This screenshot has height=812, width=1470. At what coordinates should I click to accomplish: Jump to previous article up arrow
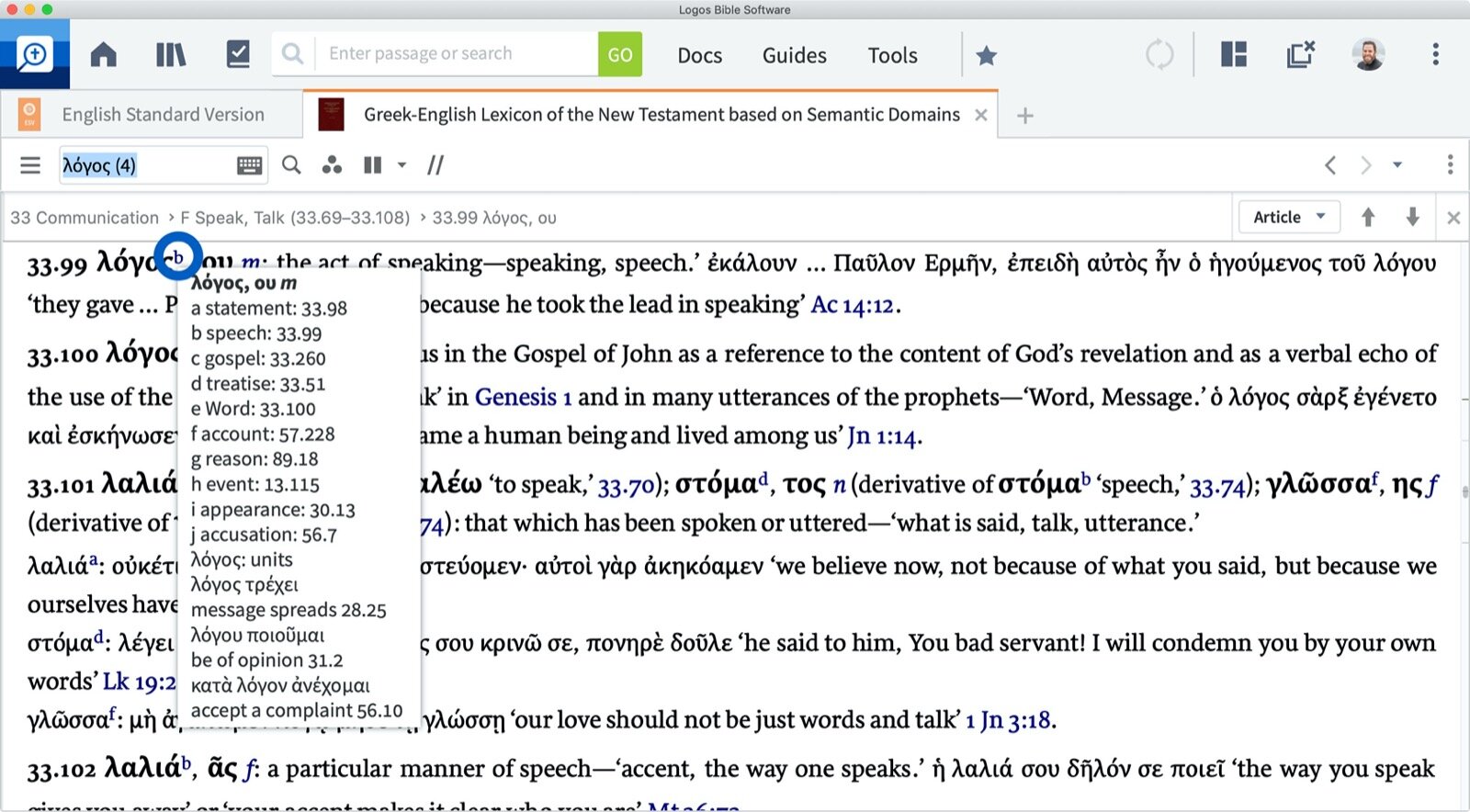[x=1368, y=218]
